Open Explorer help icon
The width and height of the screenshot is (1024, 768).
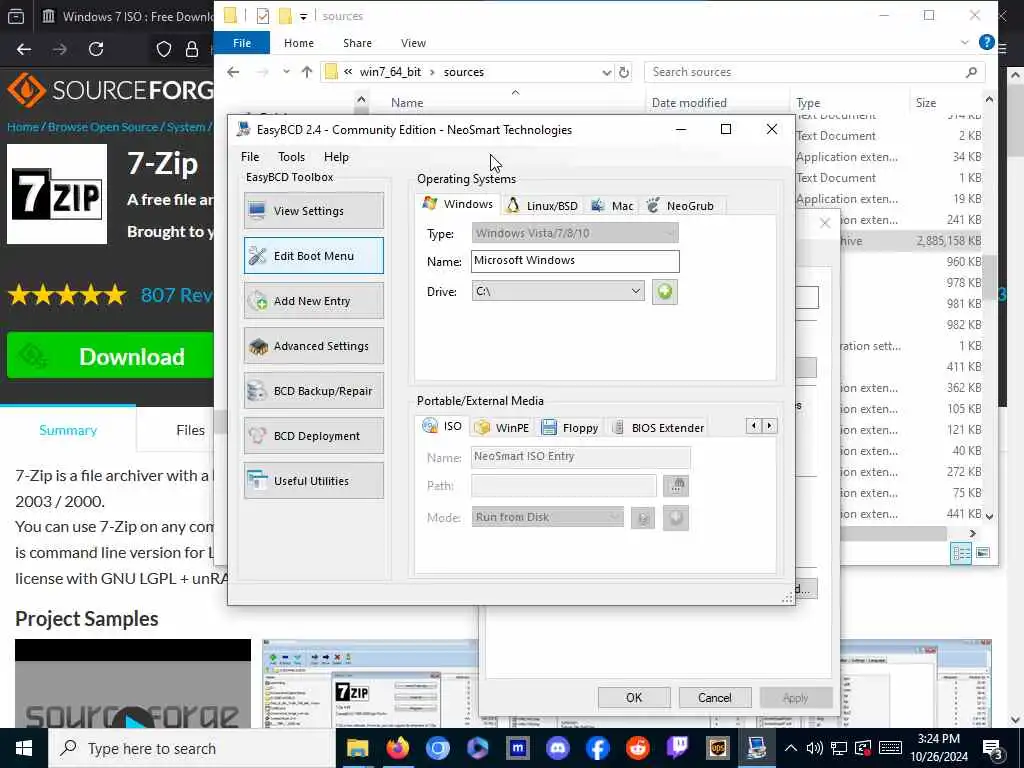(x=986, y=42)
